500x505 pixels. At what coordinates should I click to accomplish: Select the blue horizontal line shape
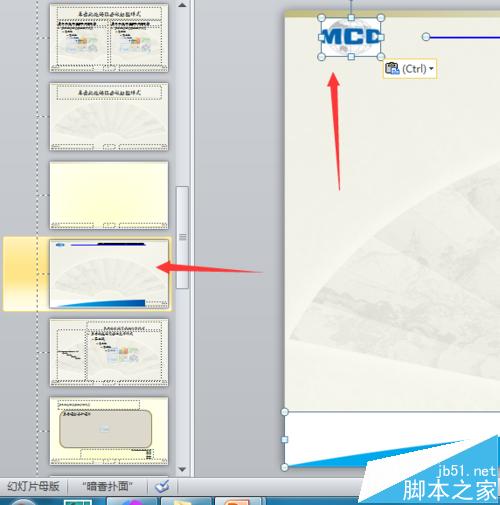[463, 37]
